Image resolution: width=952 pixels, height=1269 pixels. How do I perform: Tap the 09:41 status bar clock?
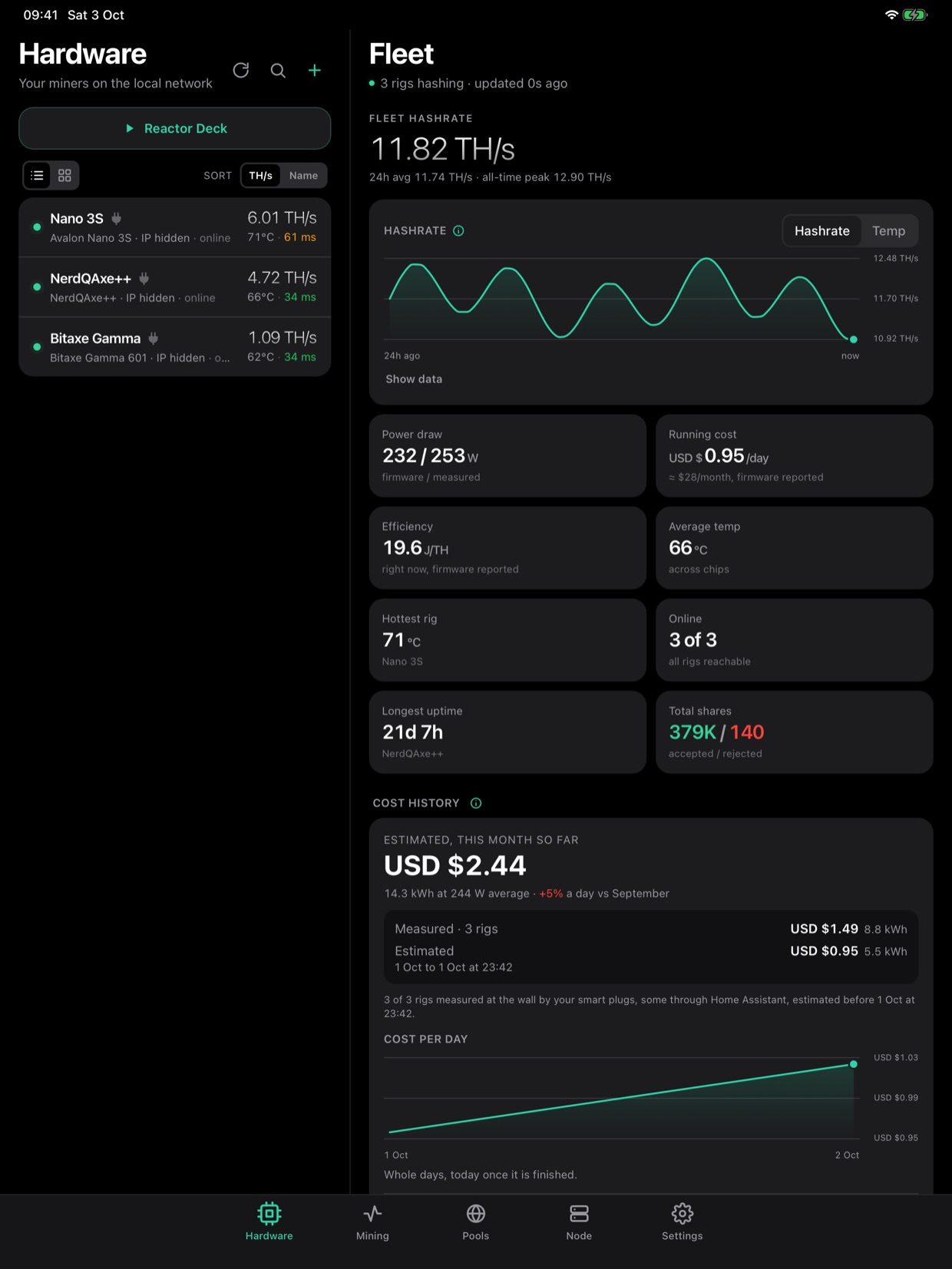(x=41, y=15)
